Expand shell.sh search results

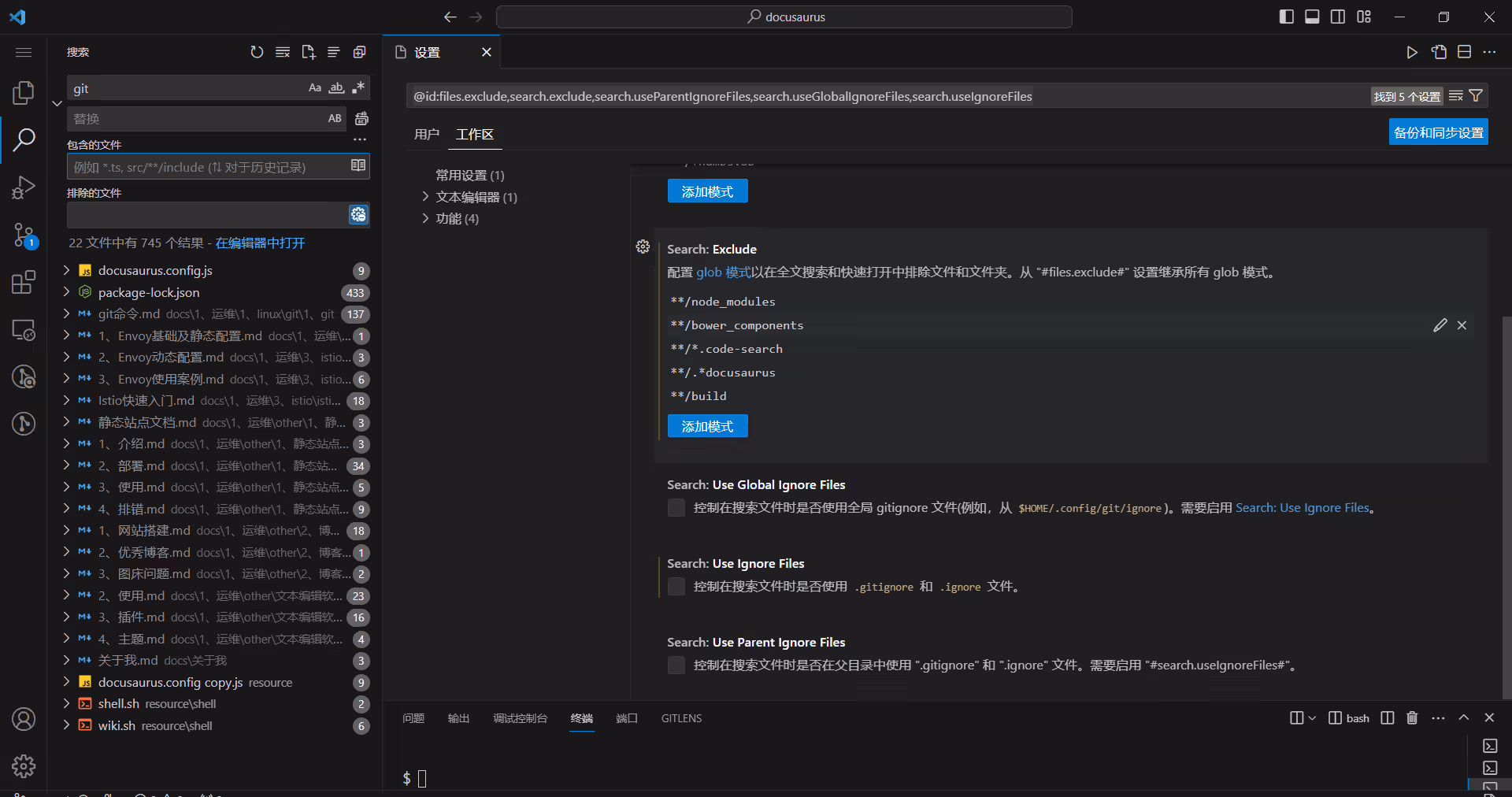tap(66, 703)
